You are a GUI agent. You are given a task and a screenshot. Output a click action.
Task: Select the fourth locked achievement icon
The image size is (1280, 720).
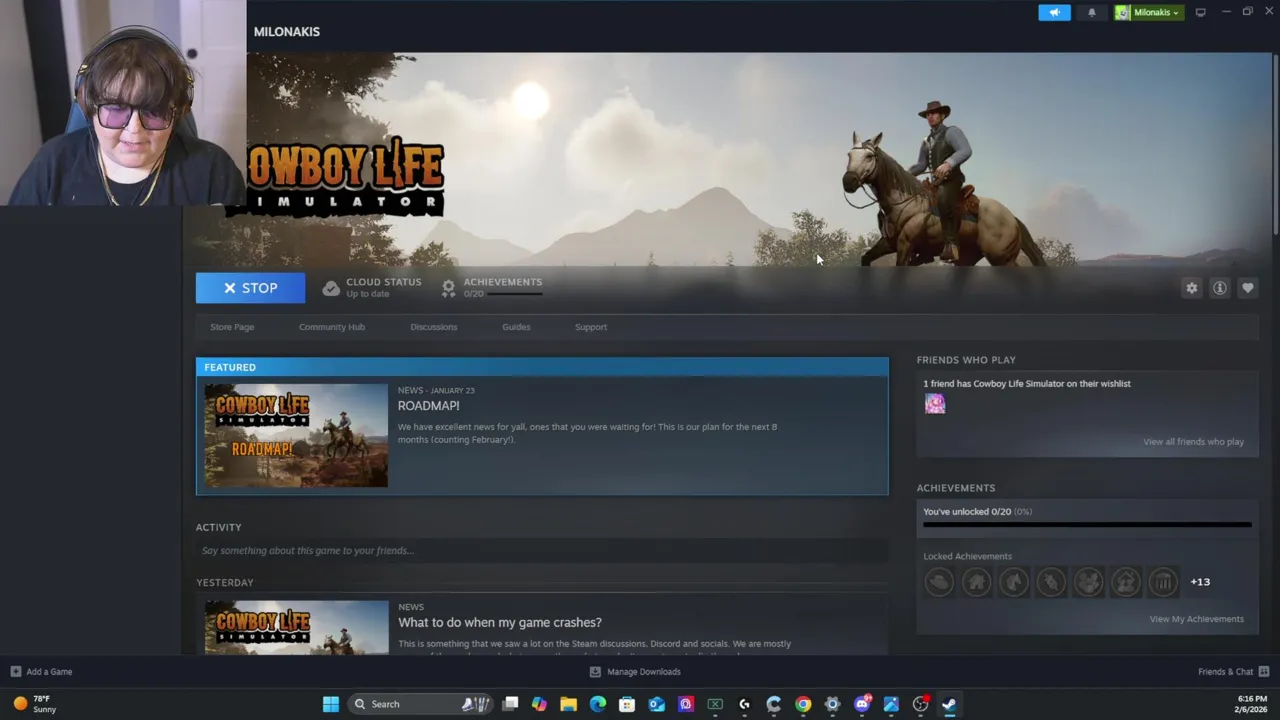(1051, 582)
